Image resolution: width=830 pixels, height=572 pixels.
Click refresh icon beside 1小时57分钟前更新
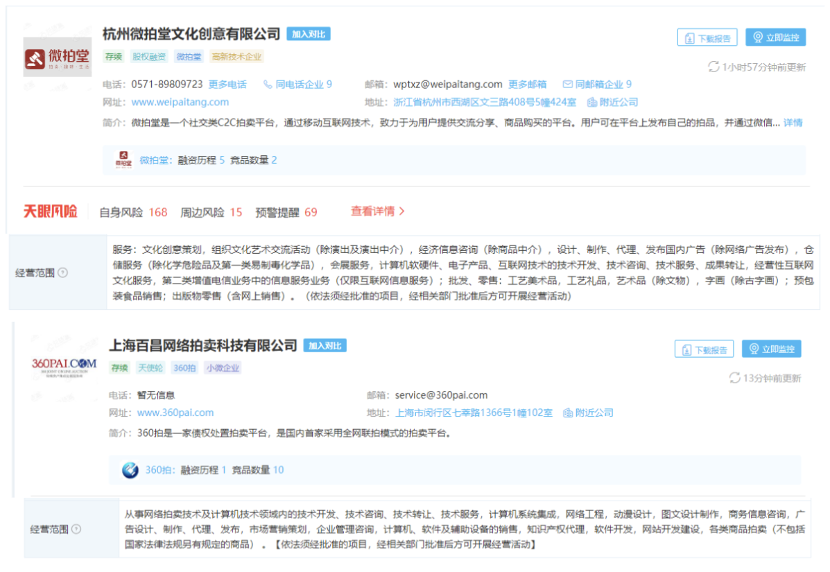(714, 67)
